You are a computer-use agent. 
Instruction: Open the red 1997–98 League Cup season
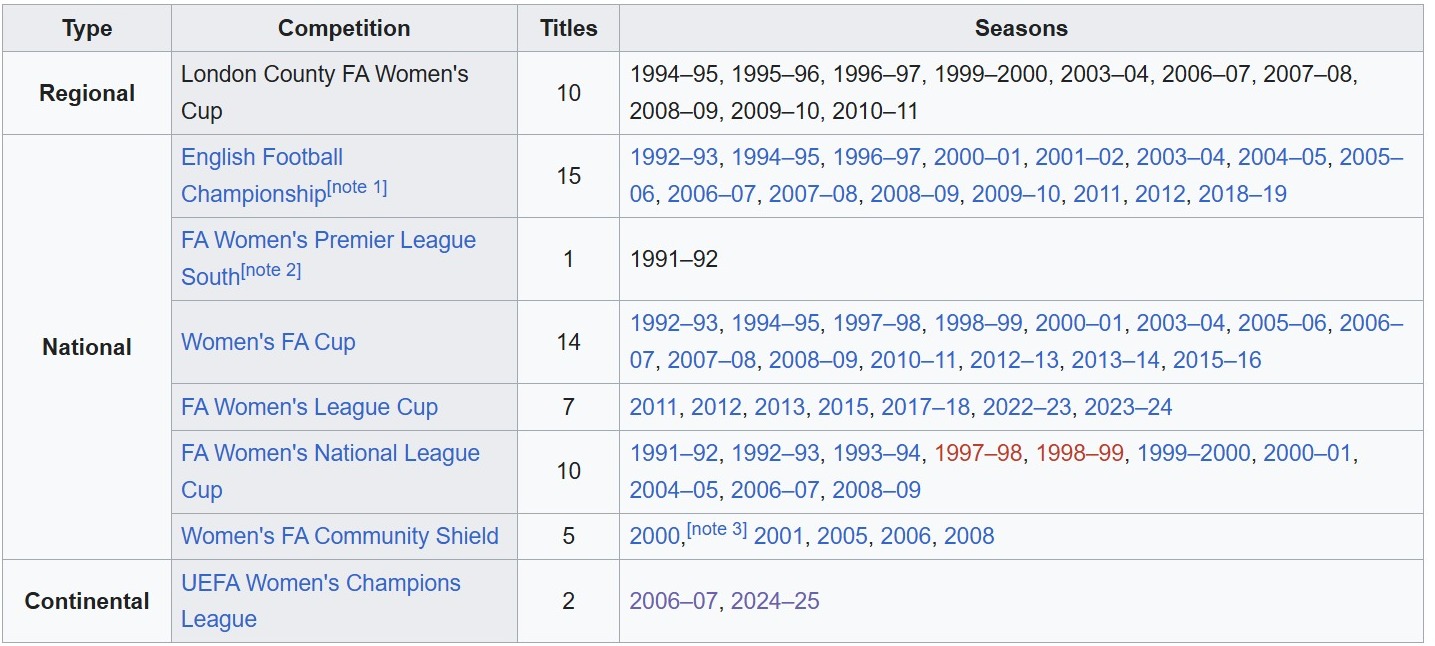[x=978, y=454]
